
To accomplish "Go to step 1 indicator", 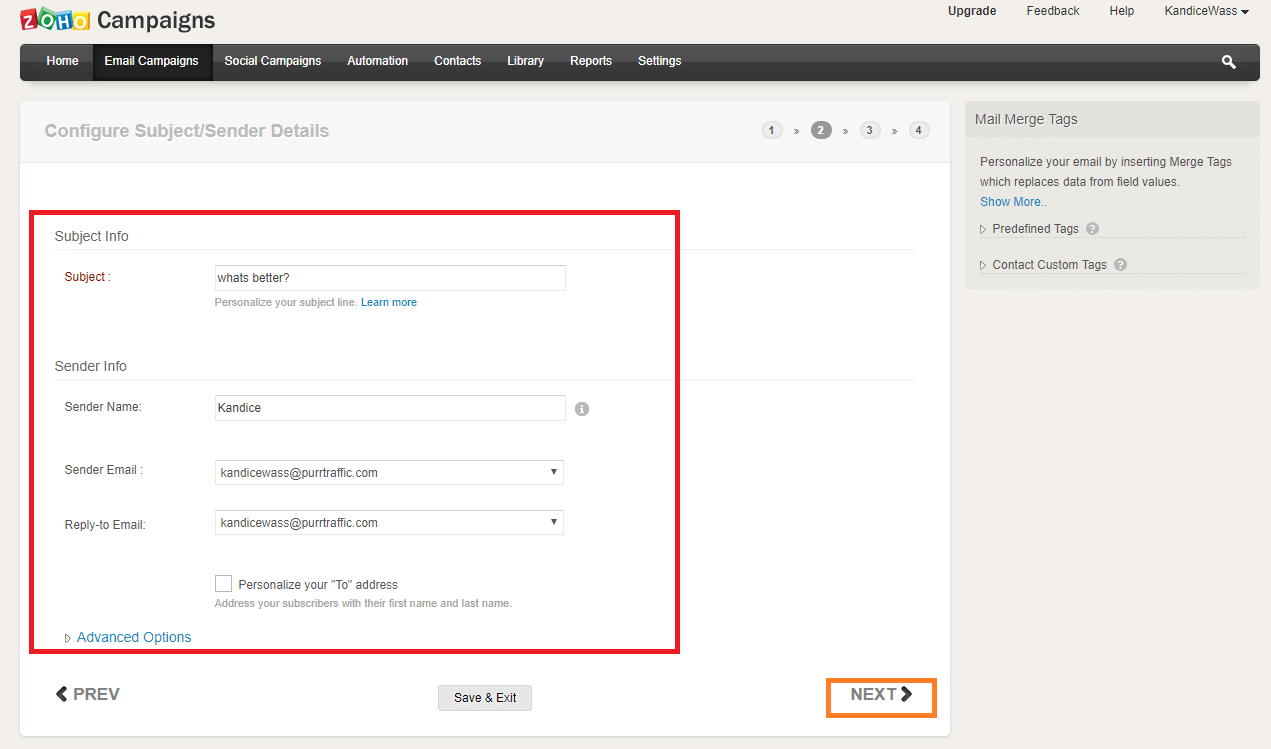I will 772,130.
